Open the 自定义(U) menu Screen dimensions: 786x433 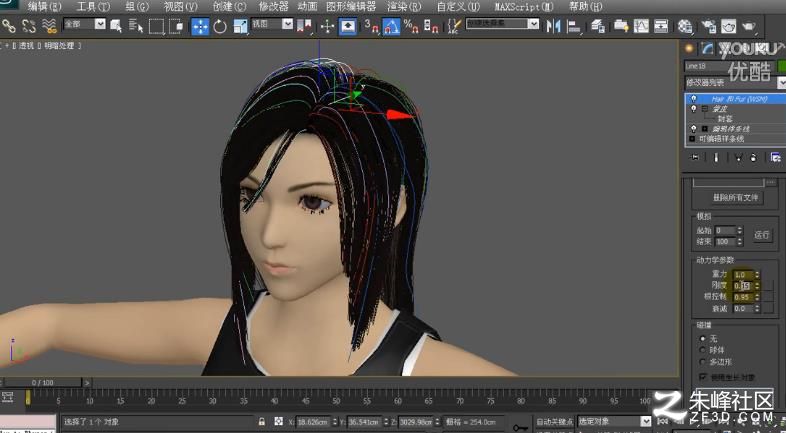click(458, 7)
